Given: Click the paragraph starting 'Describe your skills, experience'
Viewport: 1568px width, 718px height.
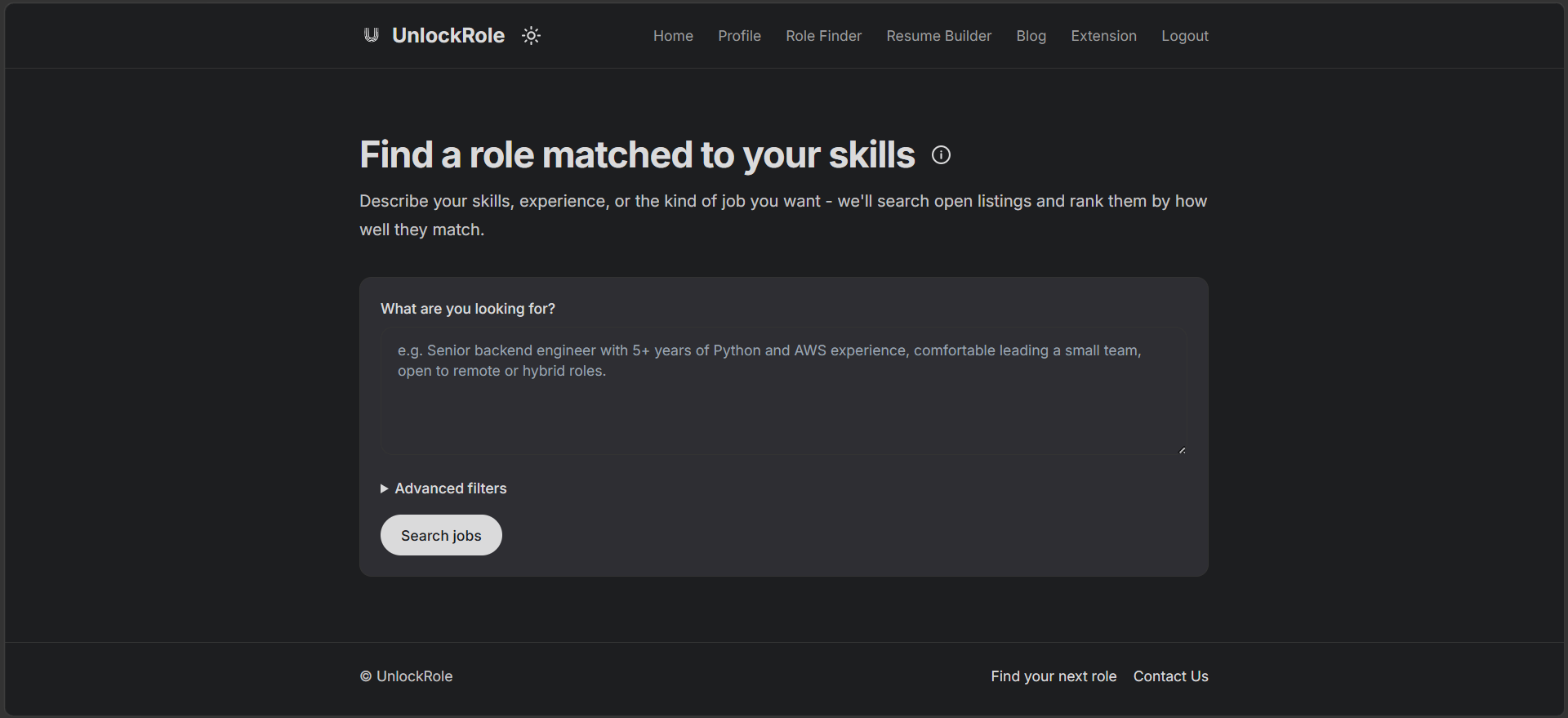Looking at the screenshot, I should [783, 216].
